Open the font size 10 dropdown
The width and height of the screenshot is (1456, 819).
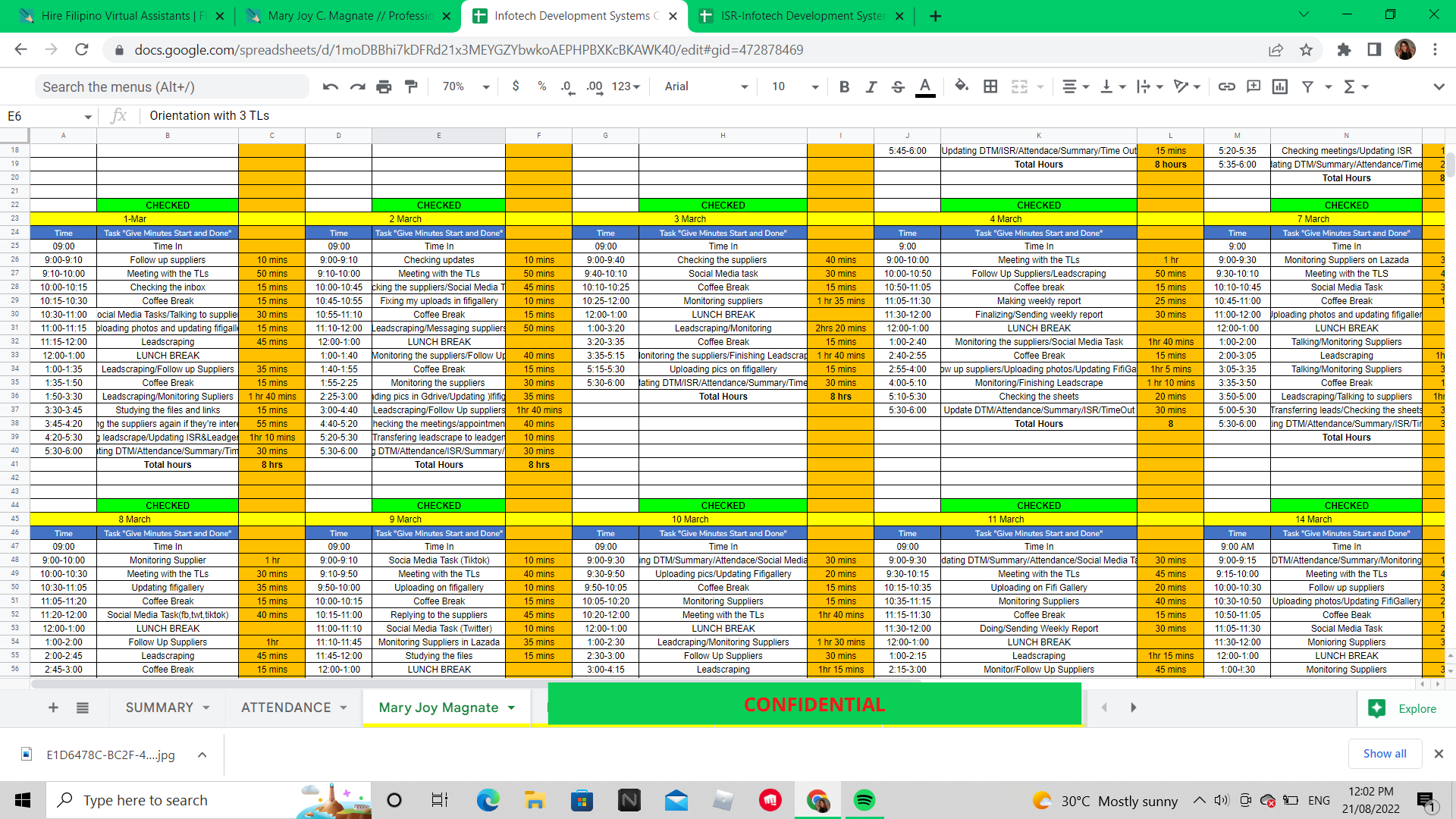coord(794,86)
